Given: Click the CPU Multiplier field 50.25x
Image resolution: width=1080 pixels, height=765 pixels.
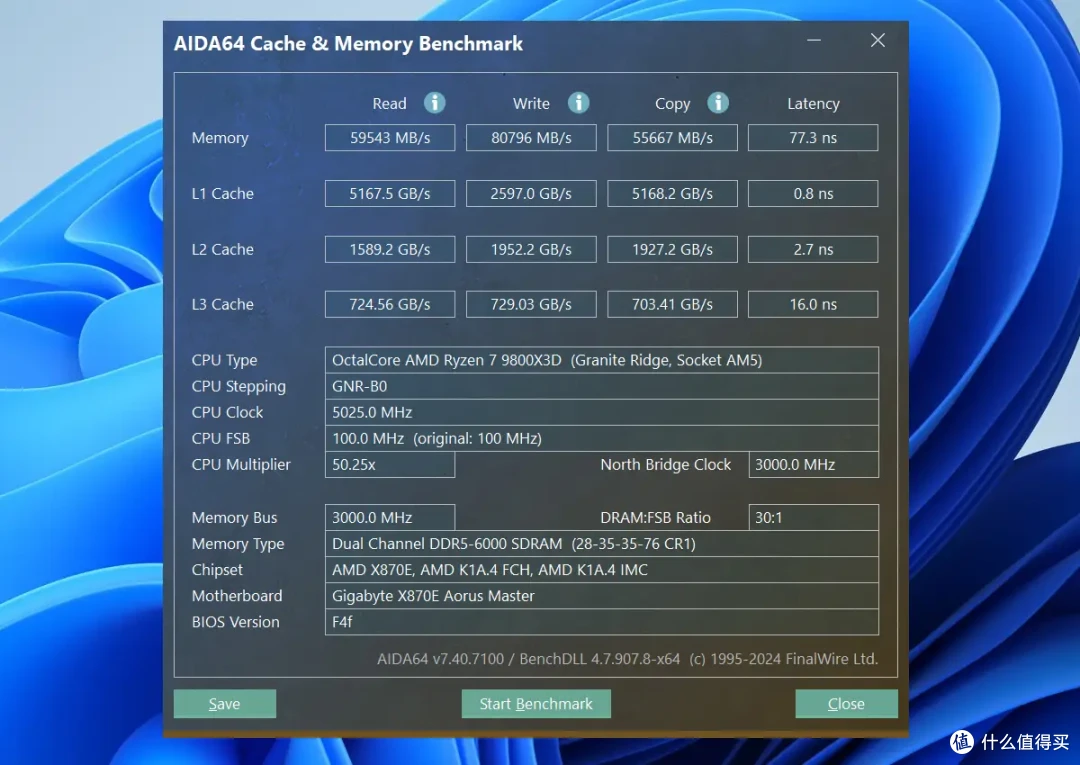Looking at the screenshot, I should tap(390, 465).
